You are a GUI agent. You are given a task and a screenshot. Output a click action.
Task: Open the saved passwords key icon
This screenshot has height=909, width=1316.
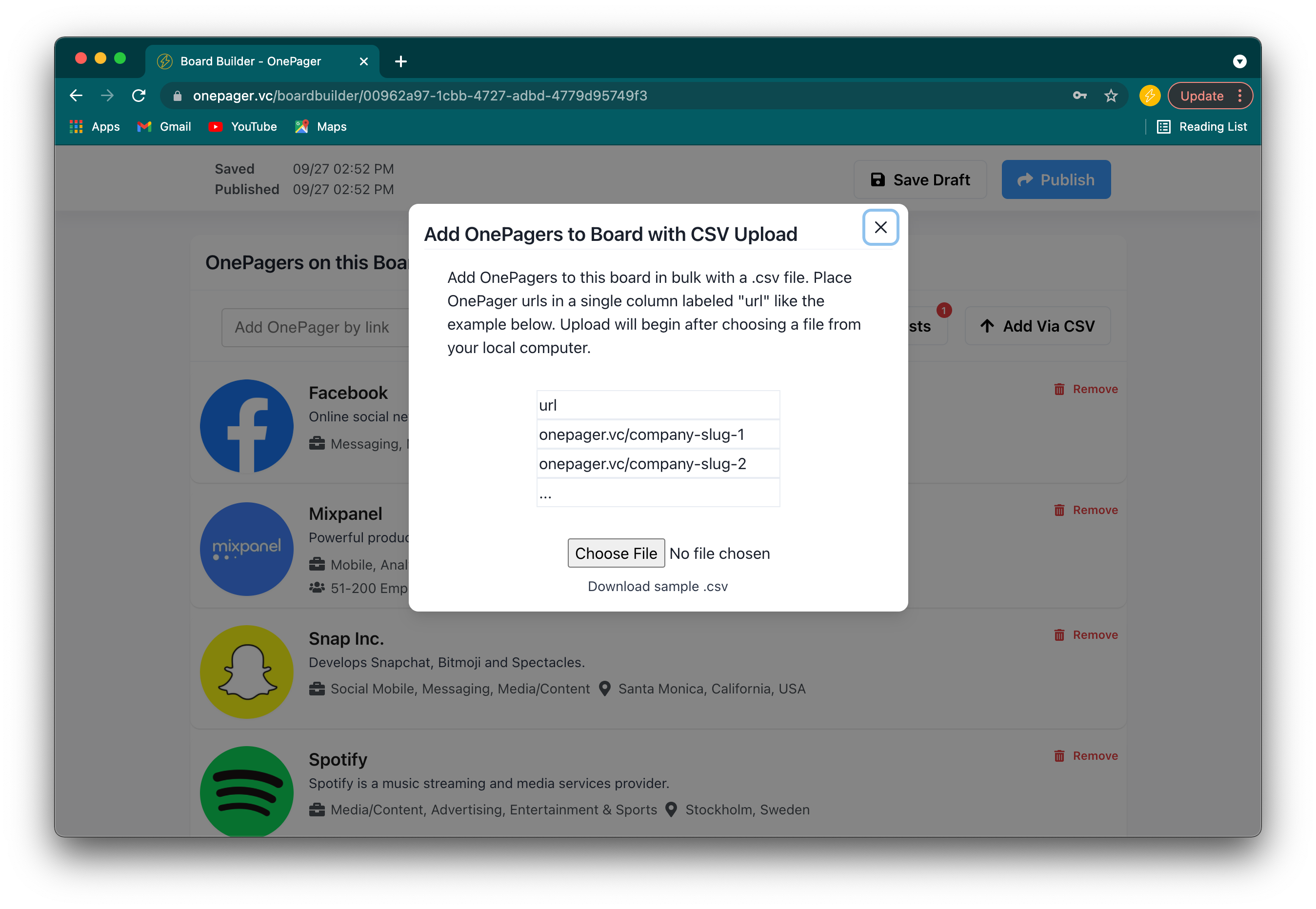pyautogui.click(x=1079, y=96)
